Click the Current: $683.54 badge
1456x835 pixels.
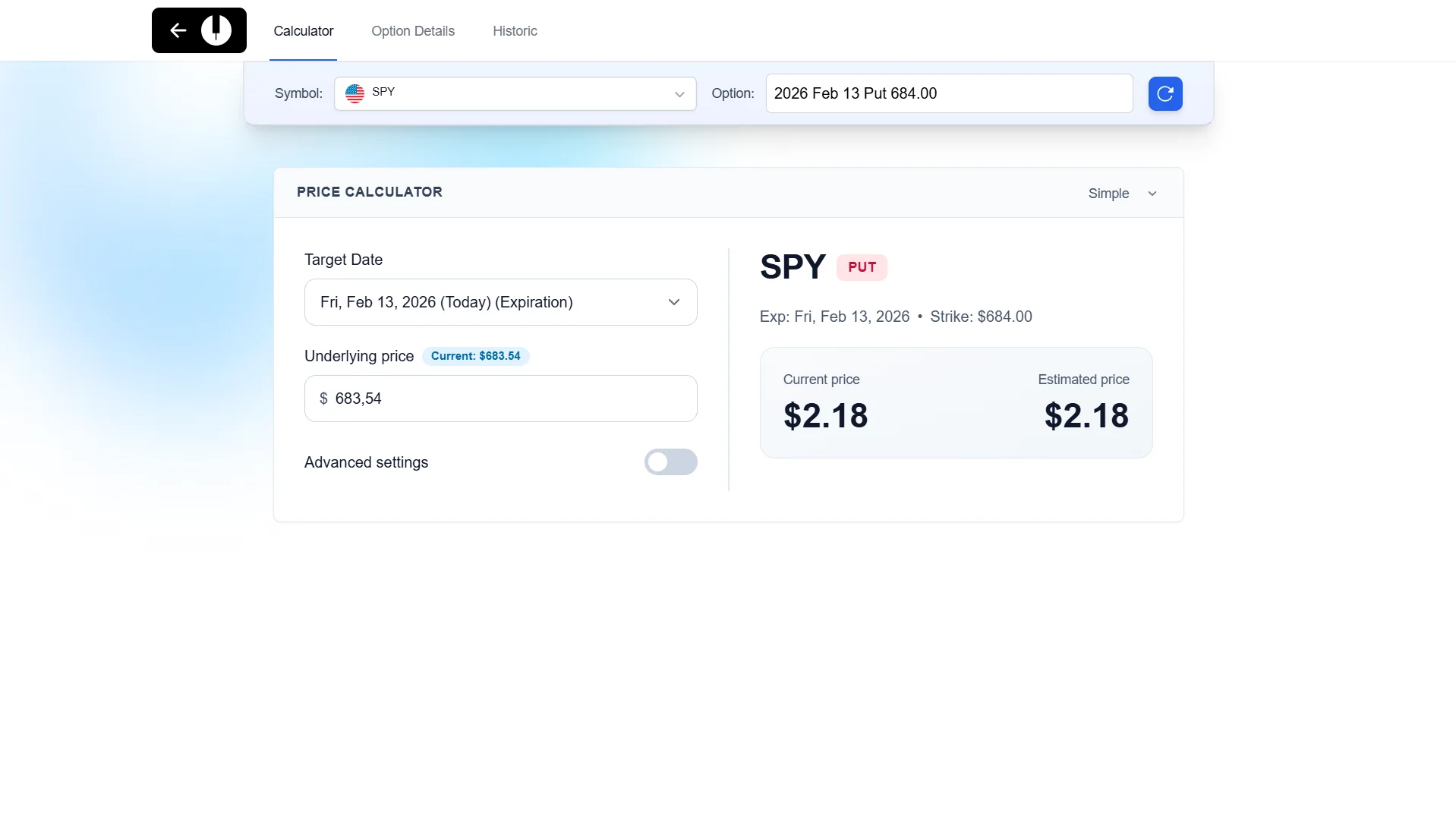(x=476, y=356)
